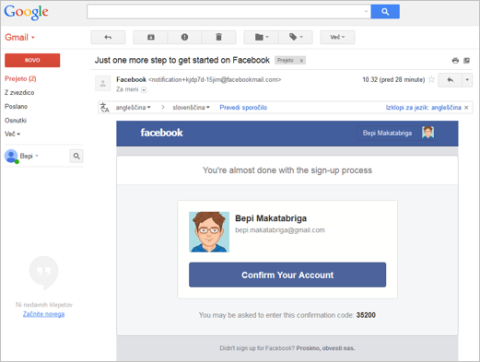
Task: Click Izklopi za jezik: angleščina link
Action: click(423, 107)
